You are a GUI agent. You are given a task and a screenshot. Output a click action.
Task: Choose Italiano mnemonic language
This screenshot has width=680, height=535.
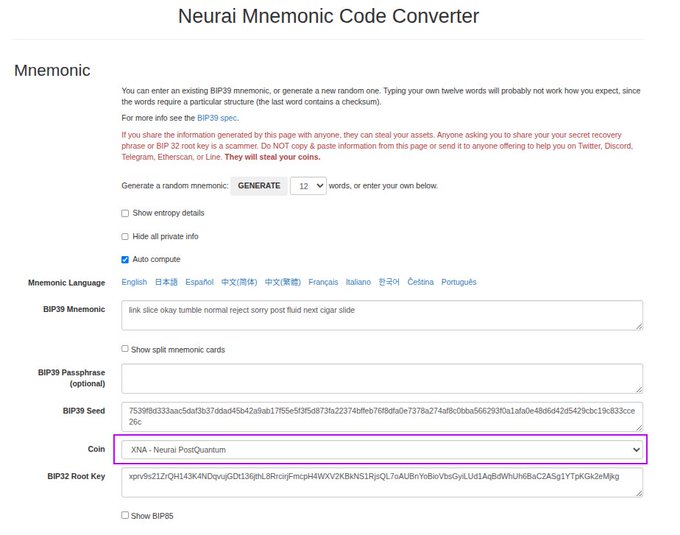pos(358,283)
